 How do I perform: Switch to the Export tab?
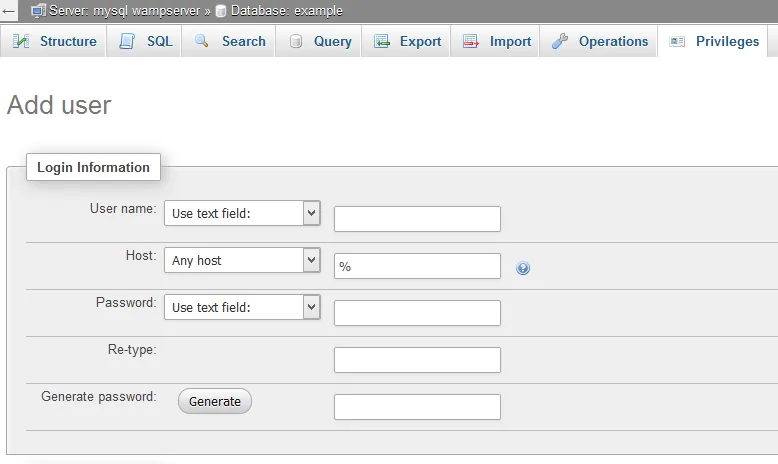pos(420,42)
